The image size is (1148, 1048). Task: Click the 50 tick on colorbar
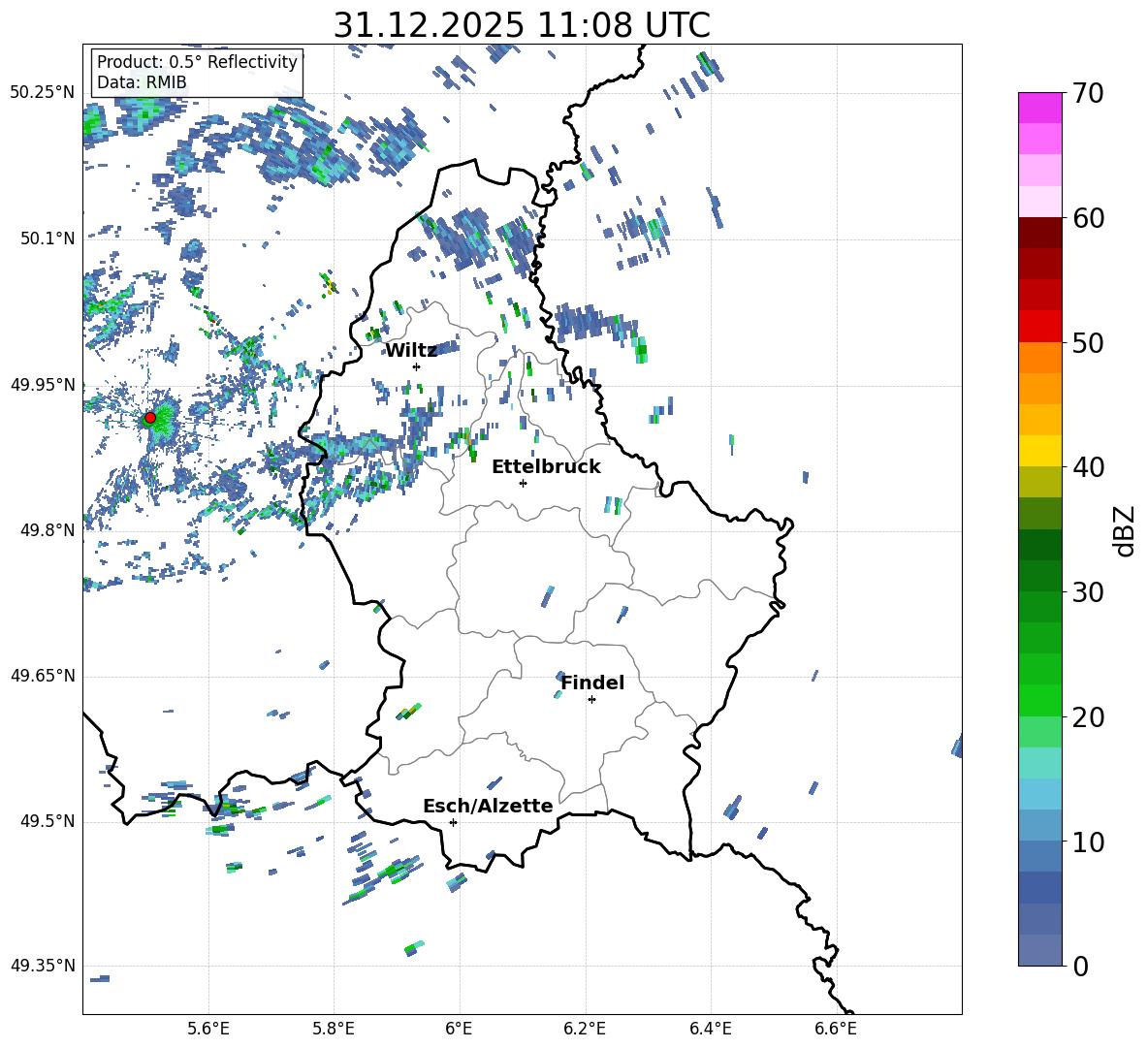click(x=1088, y=342)
